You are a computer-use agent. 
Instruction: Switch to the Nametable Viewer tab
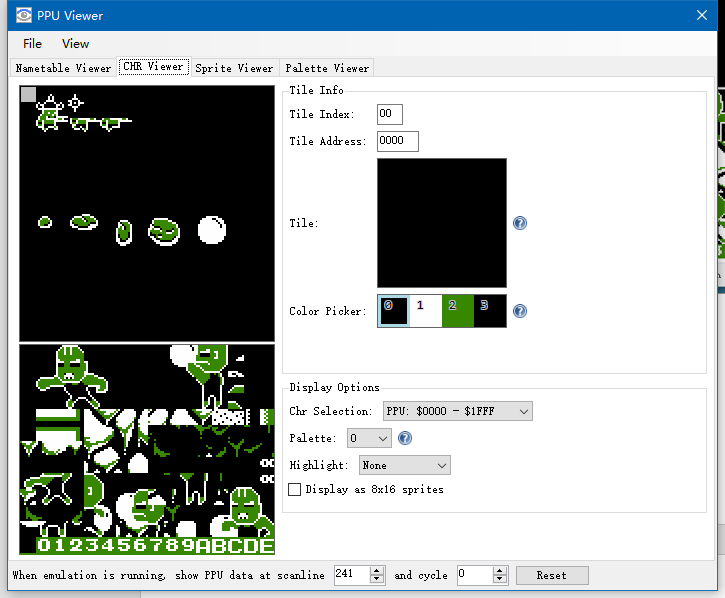click(63, 68)
